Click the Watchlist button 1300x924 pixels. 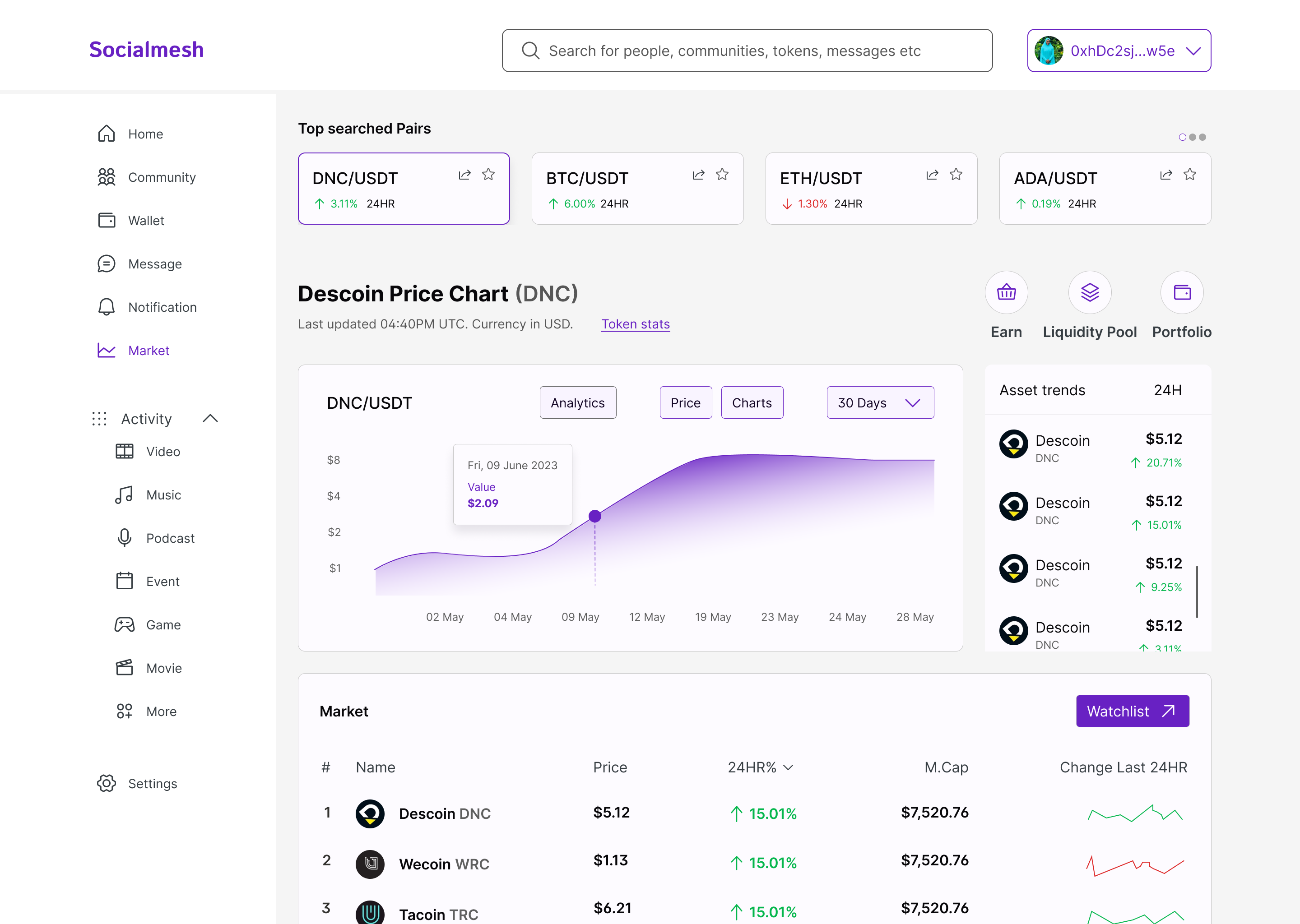coord(1132,711)
